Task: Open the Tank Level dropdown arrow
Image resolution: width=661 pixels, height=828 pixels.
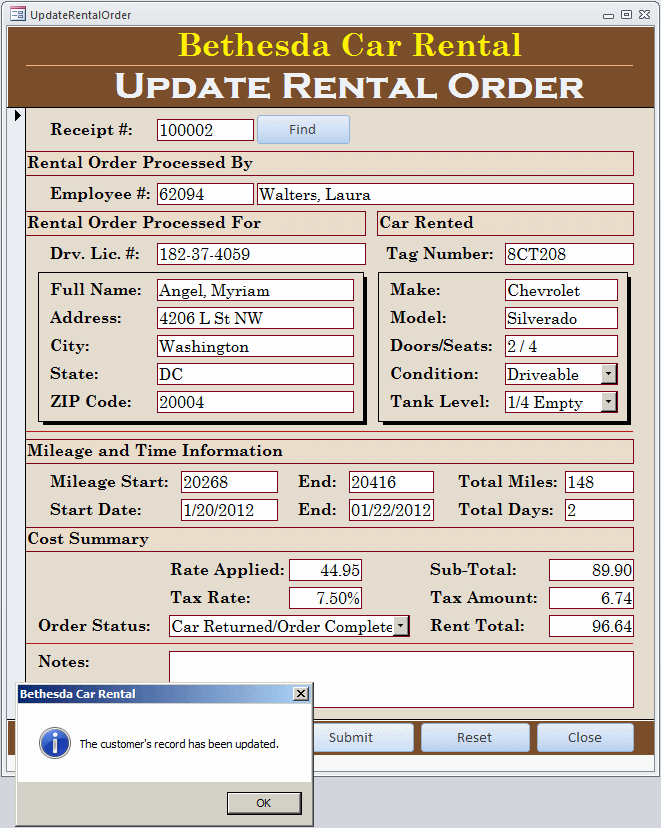Action: pyautogui.click(x=609, y=402)
